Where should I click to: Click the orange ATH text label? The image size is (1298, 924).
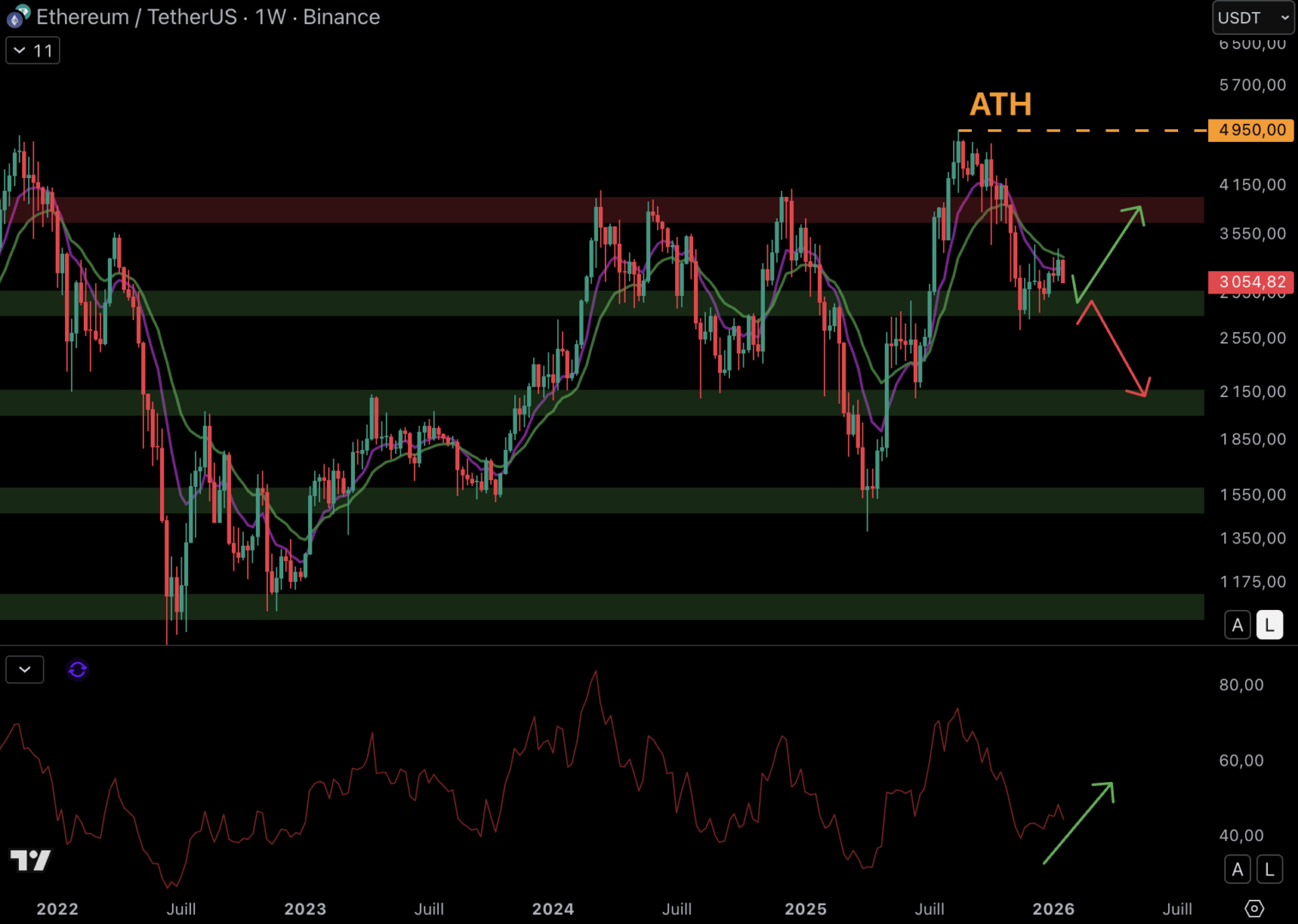tap(1000, 104)
